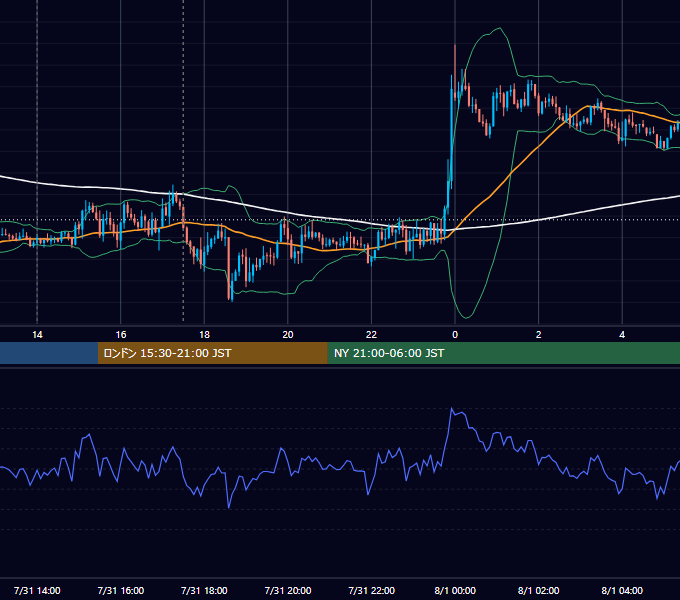Viewport: 680px width, 600px height.
Task: Click the 0 hour label on price chart axis
Action: pyautogui.click(x=455, y=335)
